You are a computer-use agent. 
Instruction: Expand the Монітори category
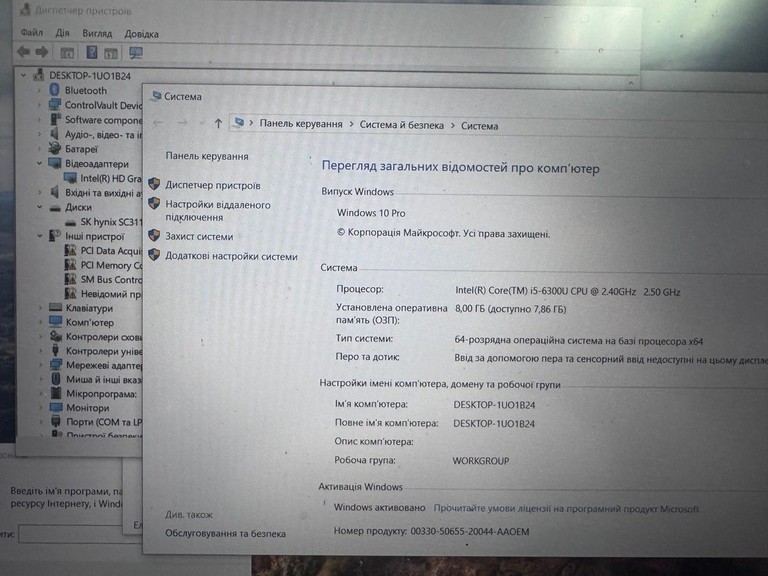point(40,408)
